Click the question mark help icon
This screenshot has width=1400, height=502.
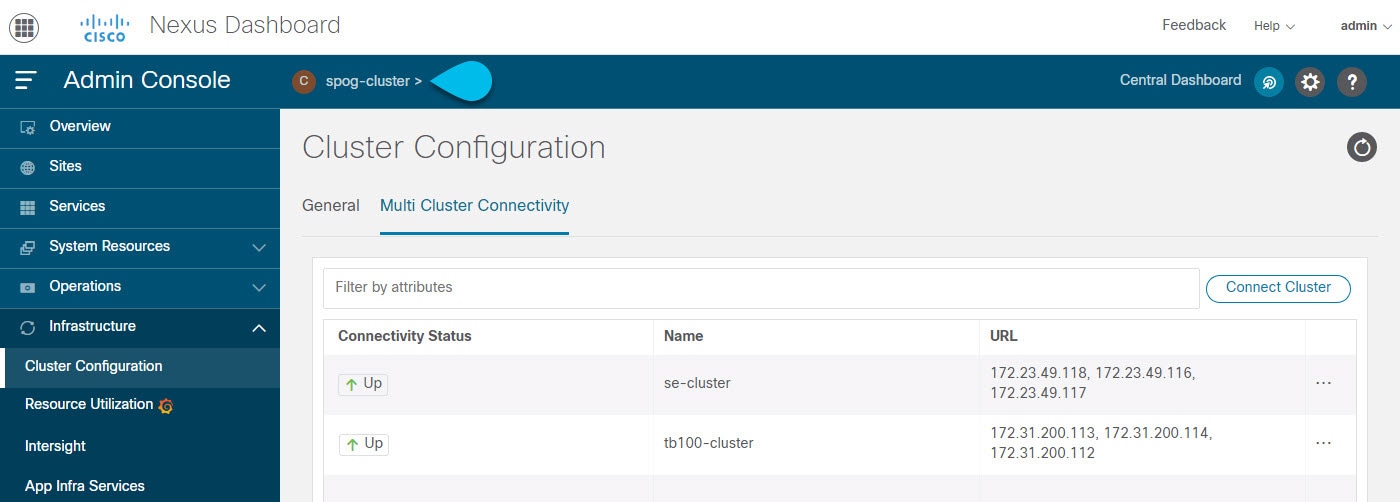point(1352,82)
